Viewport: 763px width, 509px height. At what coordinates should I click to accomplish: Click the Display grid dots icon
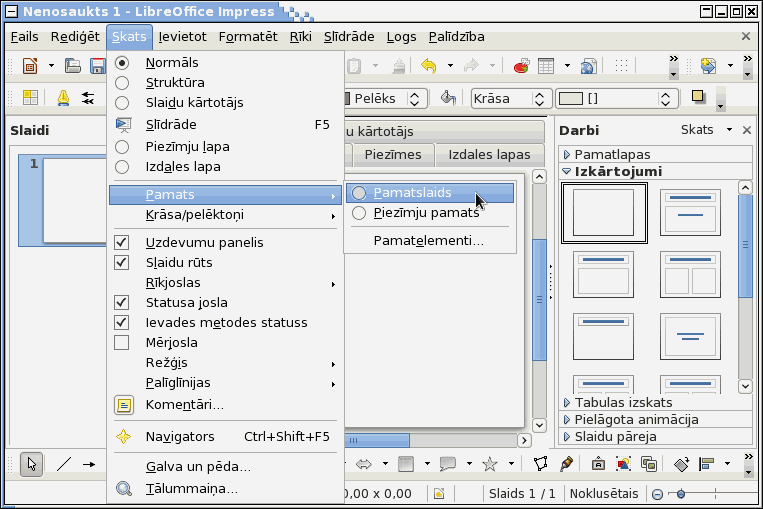[x=621, y=65]
